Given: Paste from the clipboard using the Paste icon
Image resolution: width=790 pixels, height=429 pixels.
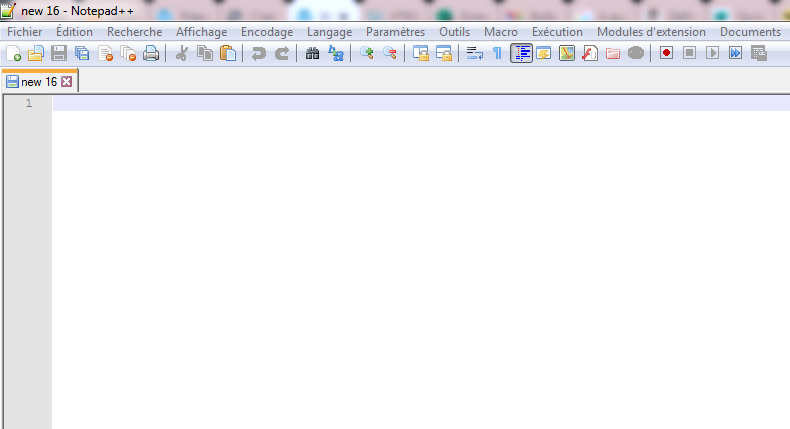Looking at the screenshot, I should click(x=228, y=53).
